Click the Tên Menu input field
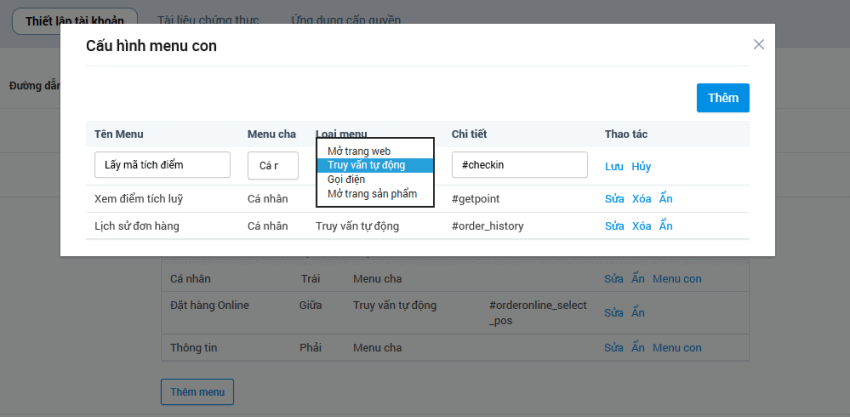The width and height of the screenshot is (850, 417). click(162, 165)
